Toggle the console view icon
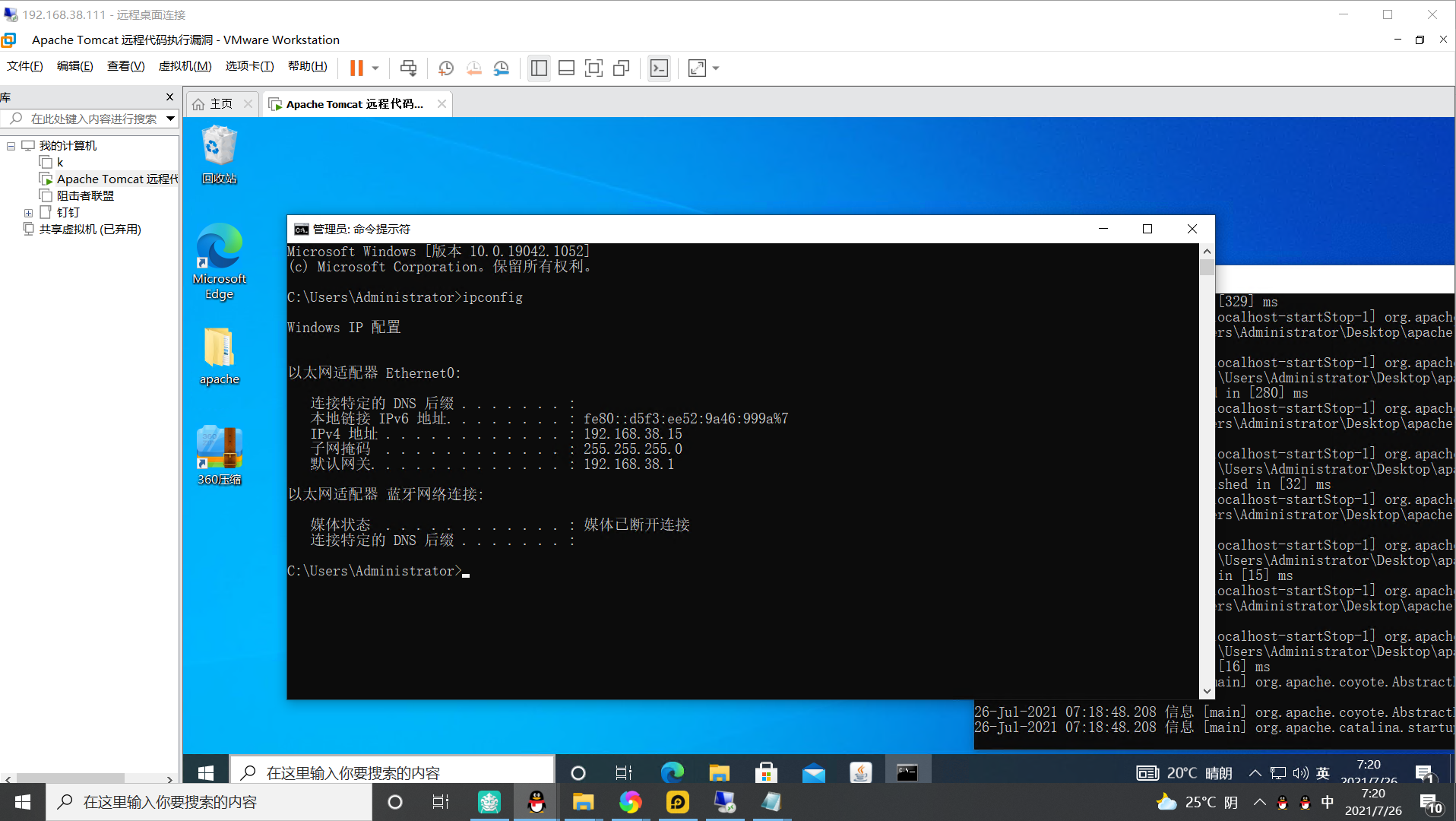This screenshot has height=821, width=1456. pyautogui.click(x=659, y=68)
